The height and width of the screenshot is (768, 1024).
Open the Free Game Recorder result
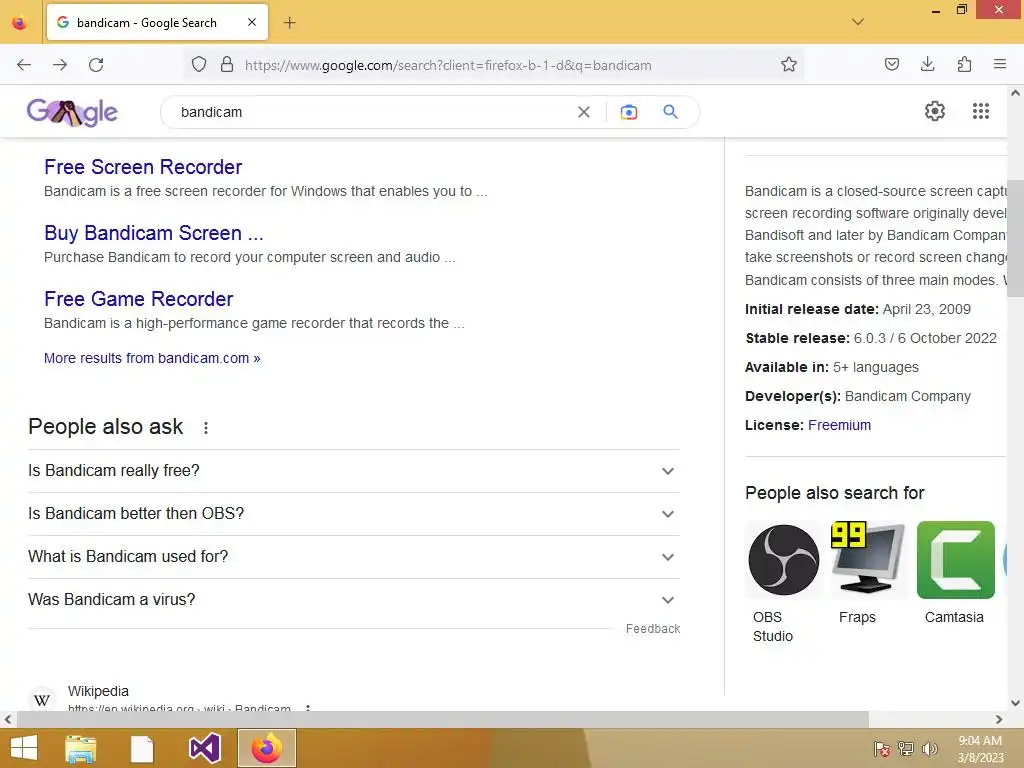pos(138,299)
